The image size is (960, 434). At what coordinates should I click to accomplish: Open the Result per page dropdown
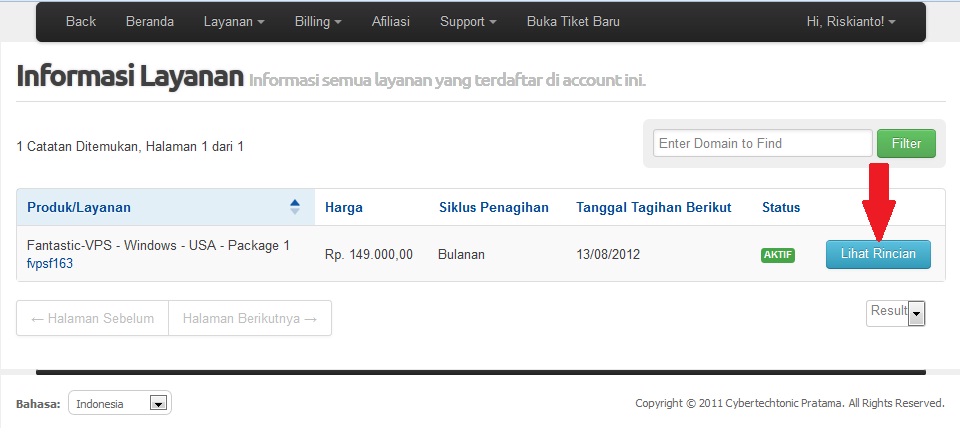coord(896,312)
